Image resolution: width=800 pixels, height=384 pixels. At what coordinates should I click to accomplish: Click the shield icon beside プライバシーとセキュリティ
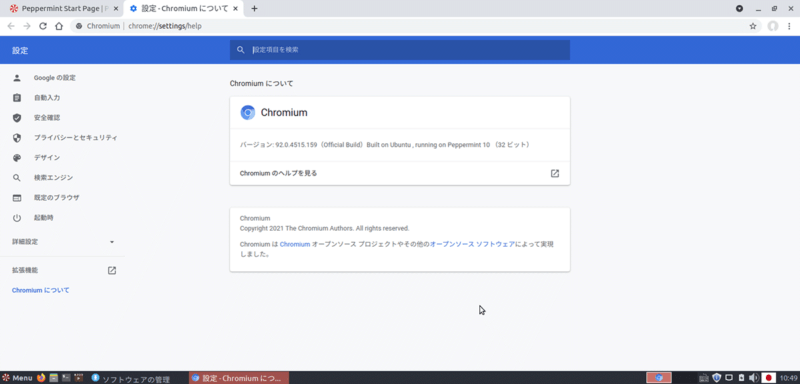click(x=17, y=138)
